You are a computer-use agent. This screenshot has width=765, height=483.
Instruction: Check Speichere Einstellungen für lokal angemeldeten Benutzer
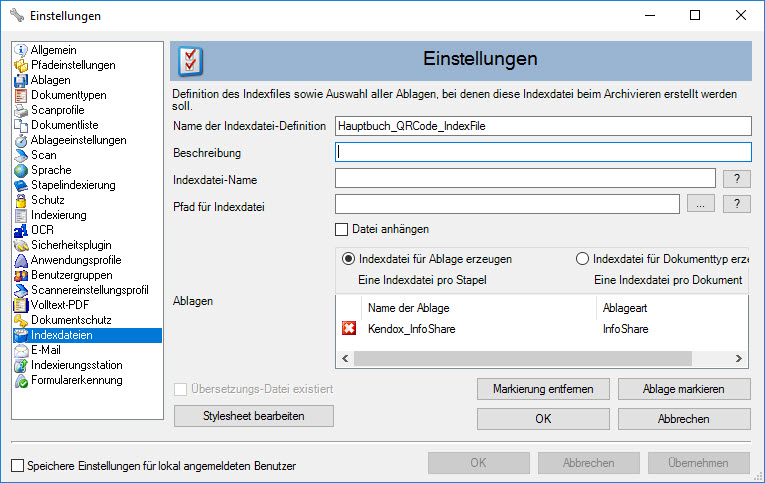[17, 465]
